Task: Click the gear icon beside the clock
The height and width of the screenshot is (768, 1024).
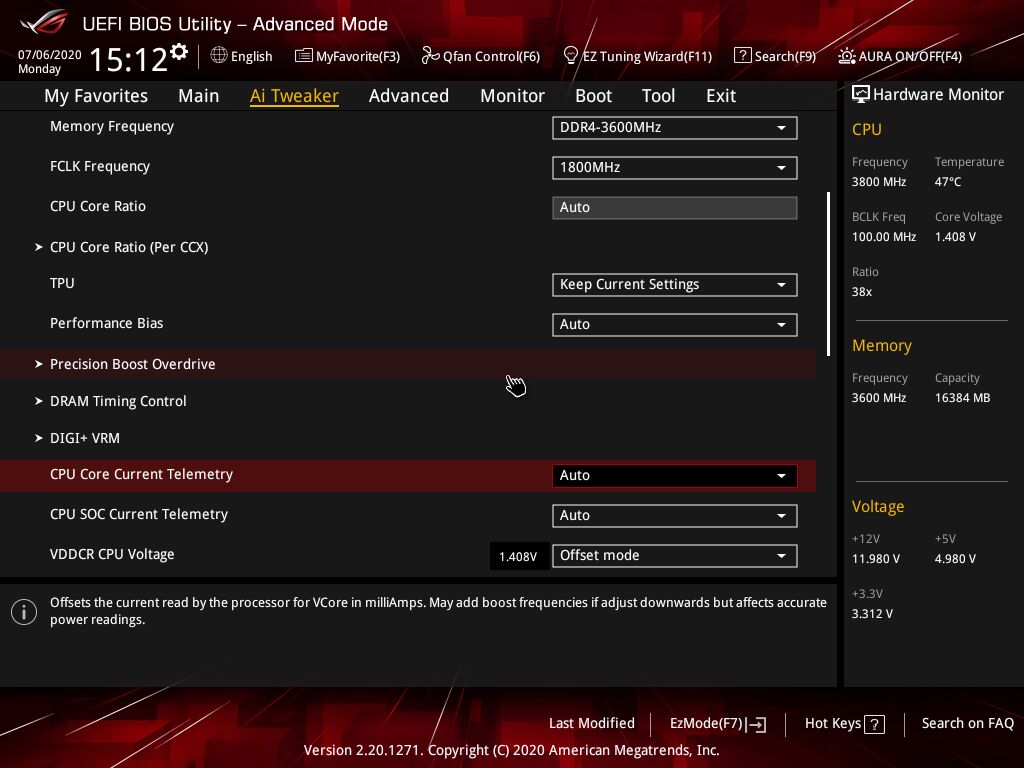Action: click(179, 52)
